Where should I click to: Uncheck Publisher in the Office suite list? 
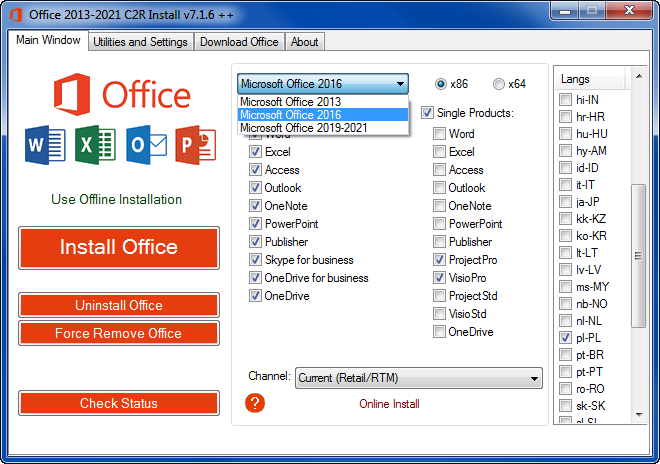point(255,242)
